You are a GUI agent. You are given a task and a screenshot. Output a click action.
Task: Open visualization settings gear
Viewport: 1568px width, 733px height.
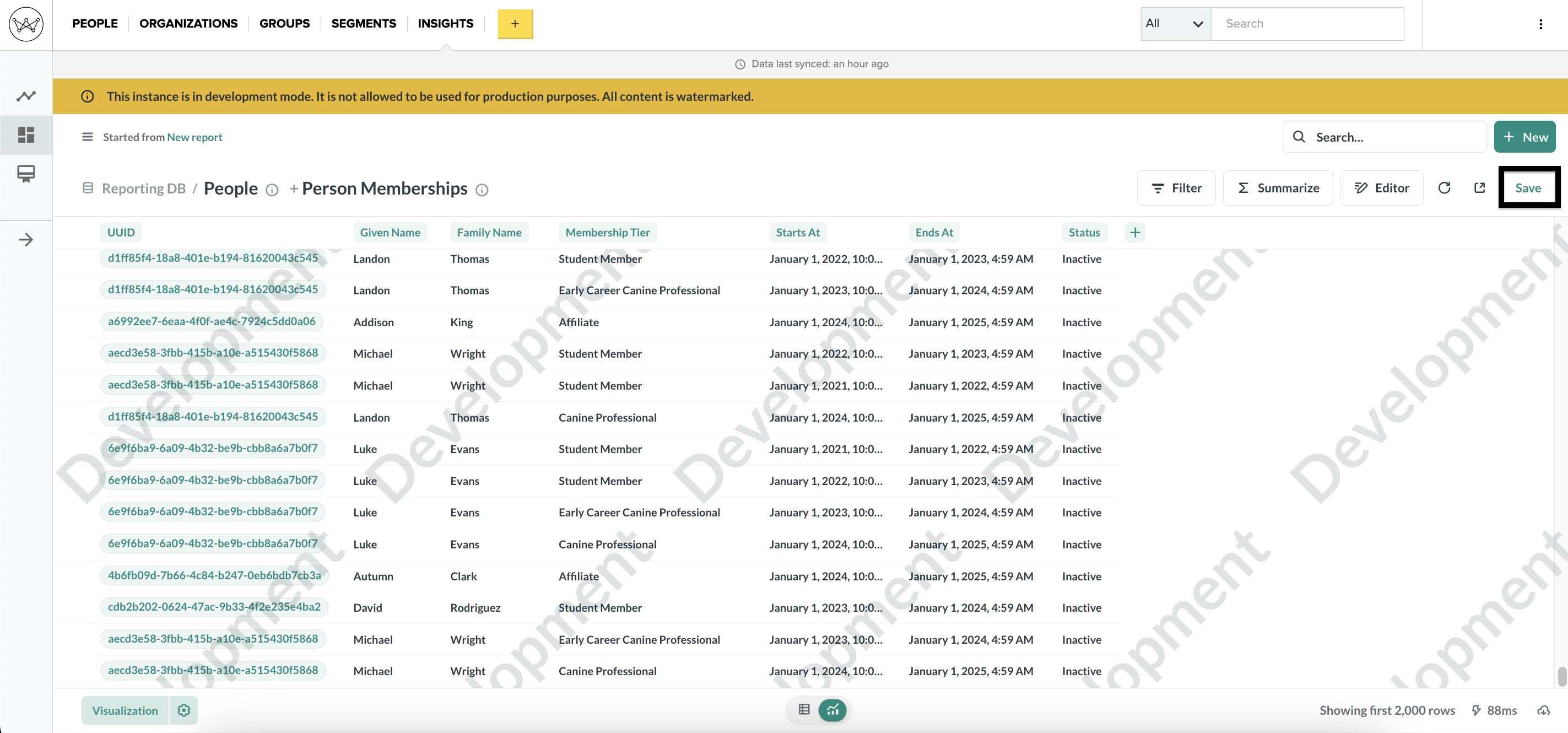tap(184, 710)
